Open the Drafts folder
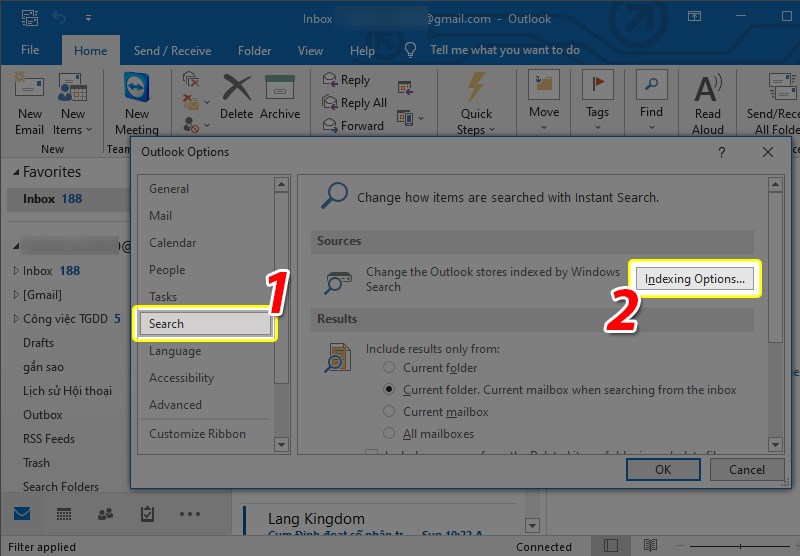The height and width of the screenshot is (556, 800). (38, 343)
